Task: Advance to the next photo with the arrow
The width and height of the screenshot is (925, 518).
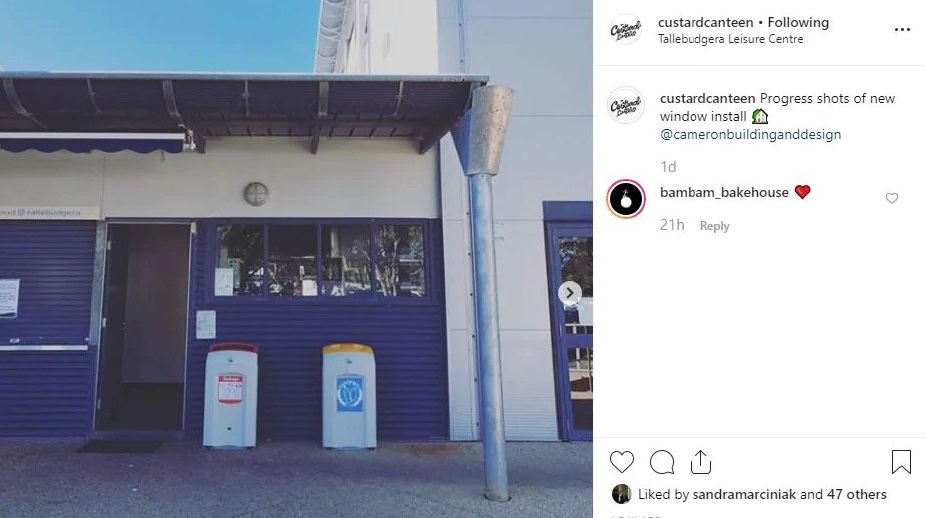Action: click(569, 293)
